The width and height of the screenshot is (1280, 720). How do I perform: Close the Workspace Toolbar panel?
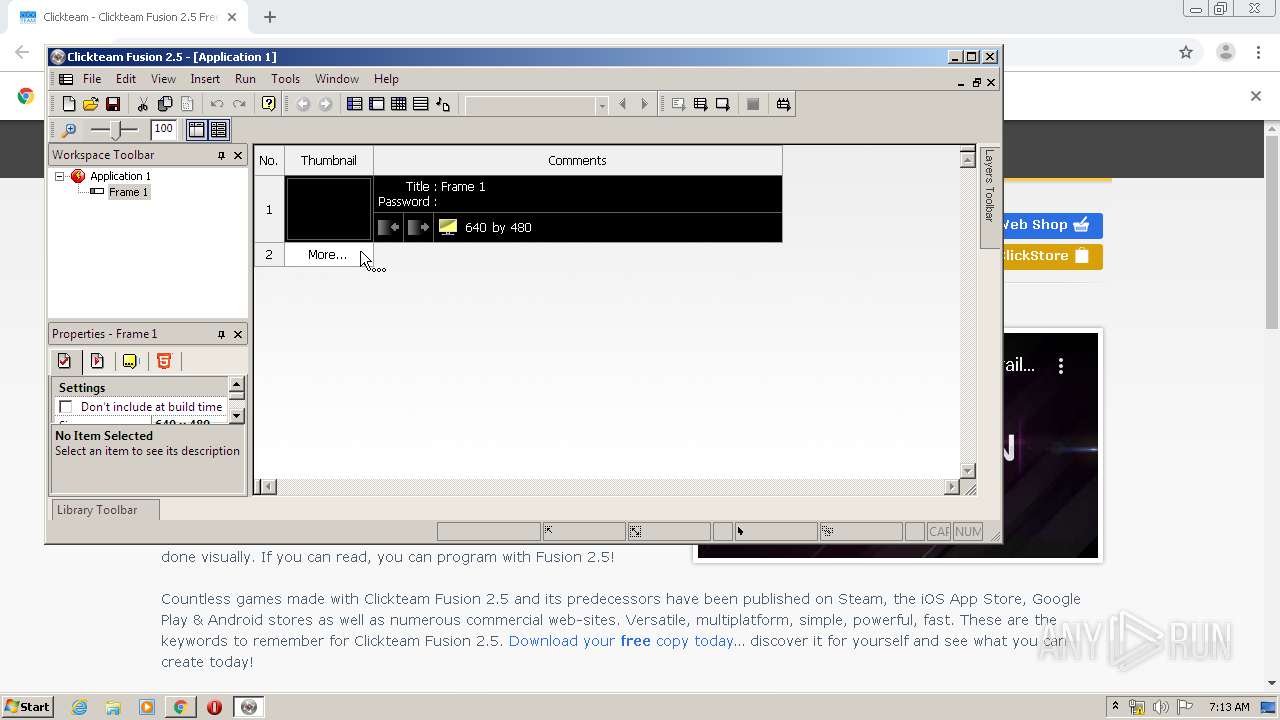coord(238,155)
